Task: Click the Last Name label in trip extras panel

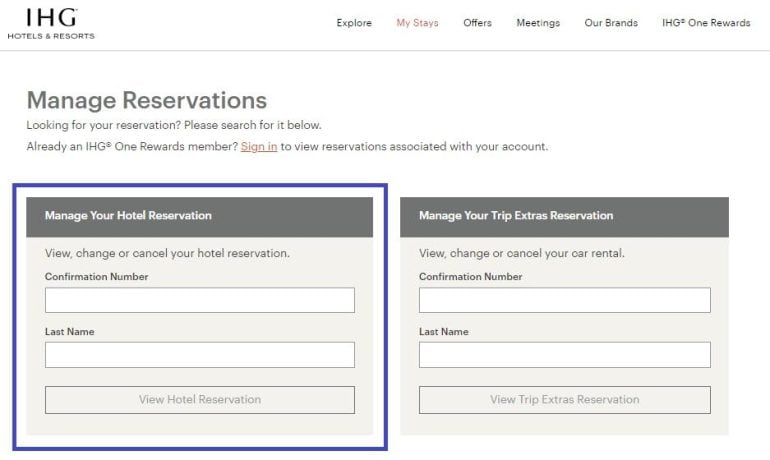Action: point(444,332)
